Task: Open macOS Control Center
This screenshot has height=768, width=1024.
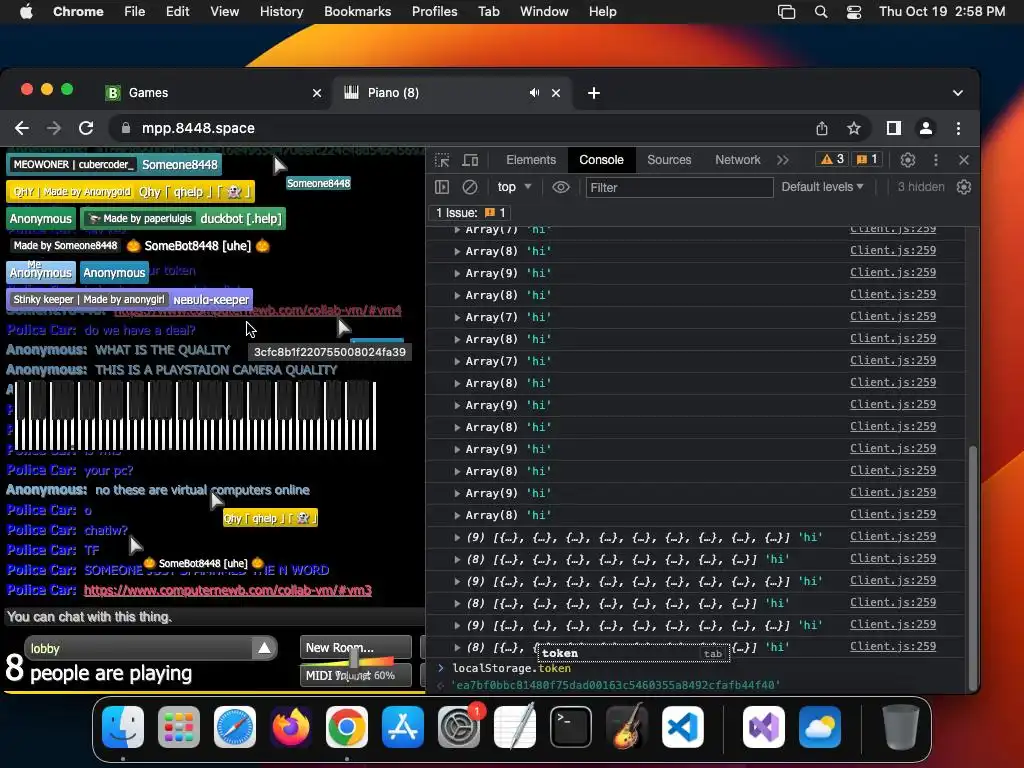Action: (x=854, y=12)
